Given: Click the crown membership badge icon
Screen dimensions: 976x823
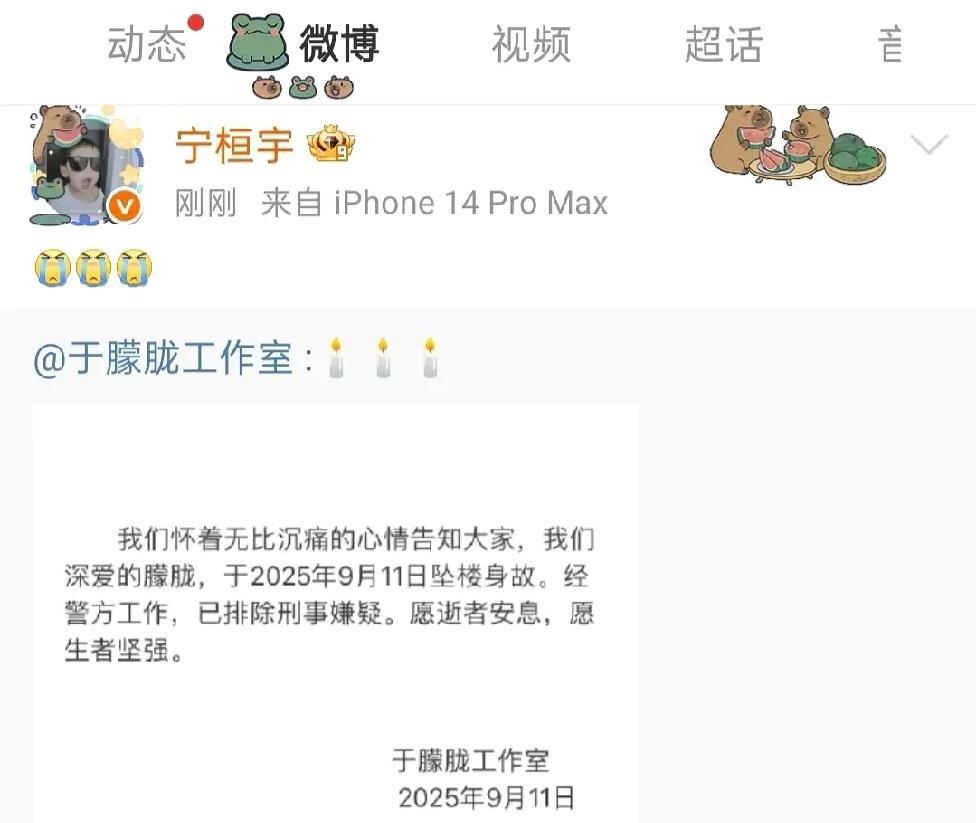Looking at the screenshot, I should [x=331, y=144].
